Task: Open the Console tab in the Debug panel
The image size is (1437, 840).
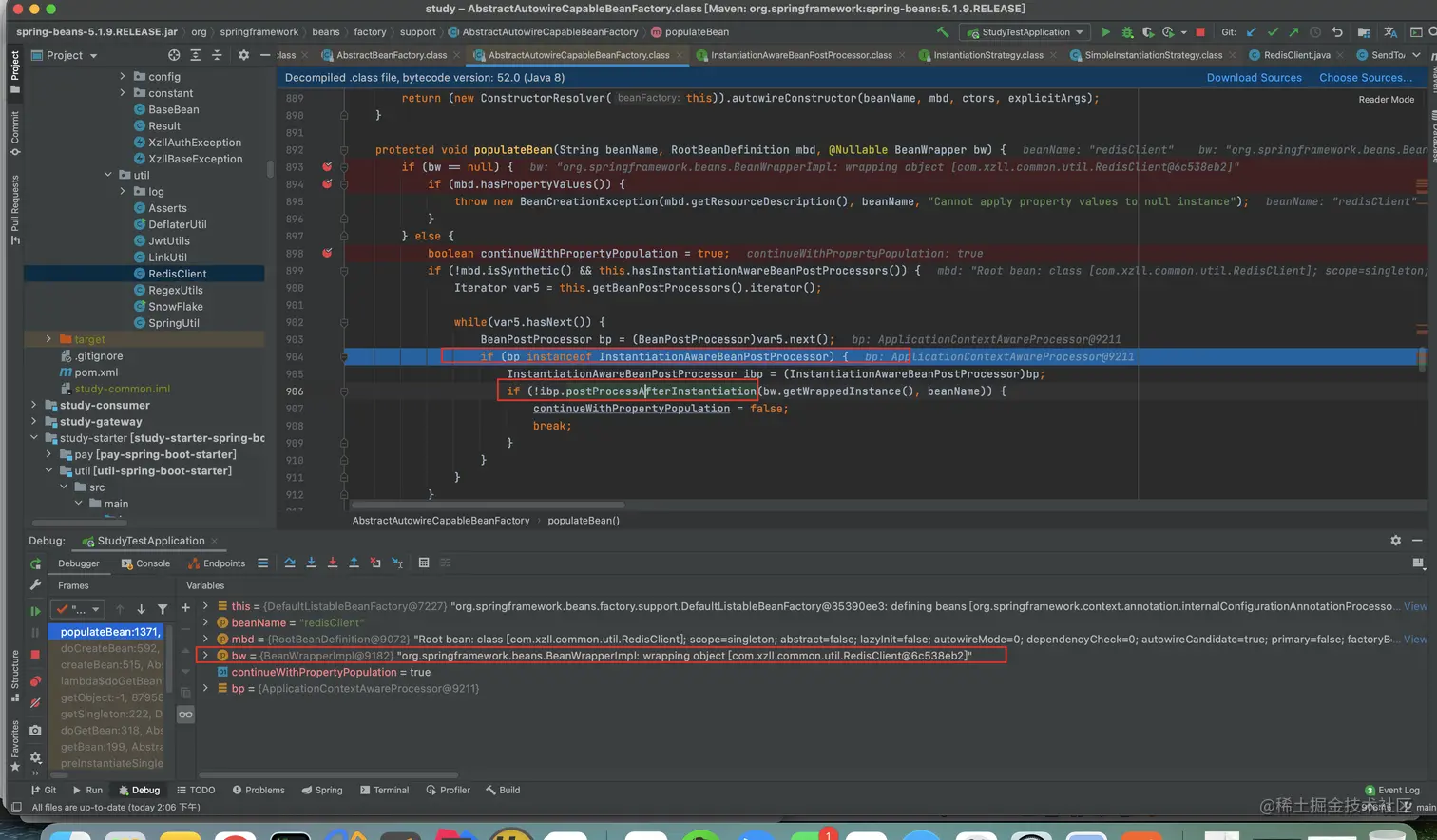Action: click(145, 563)
